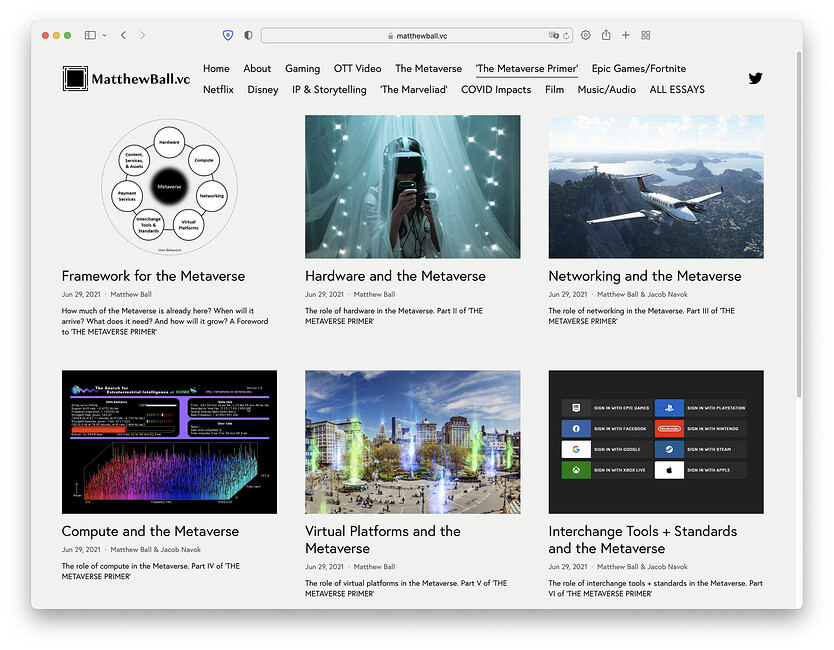Toggle the Safari sidebar icon
Image resolution: width=834 pixels, height=650 pixels.
click(90, 35)
